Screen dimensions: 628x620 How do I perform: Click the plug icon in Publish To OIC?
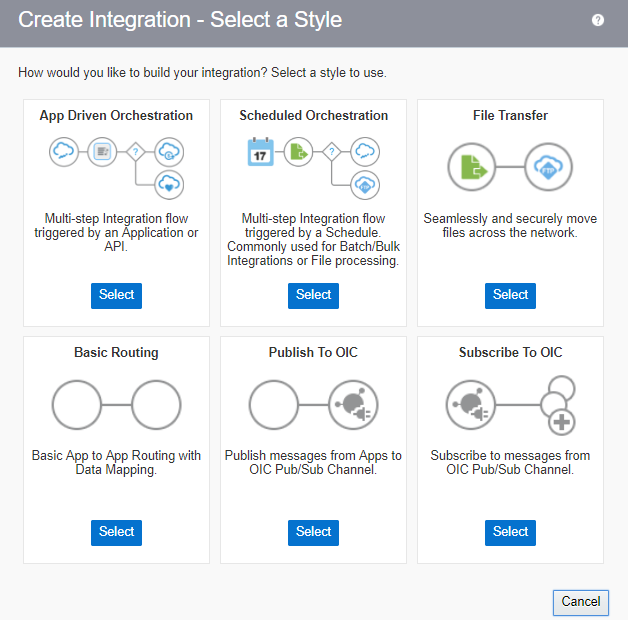click(353, 404)
